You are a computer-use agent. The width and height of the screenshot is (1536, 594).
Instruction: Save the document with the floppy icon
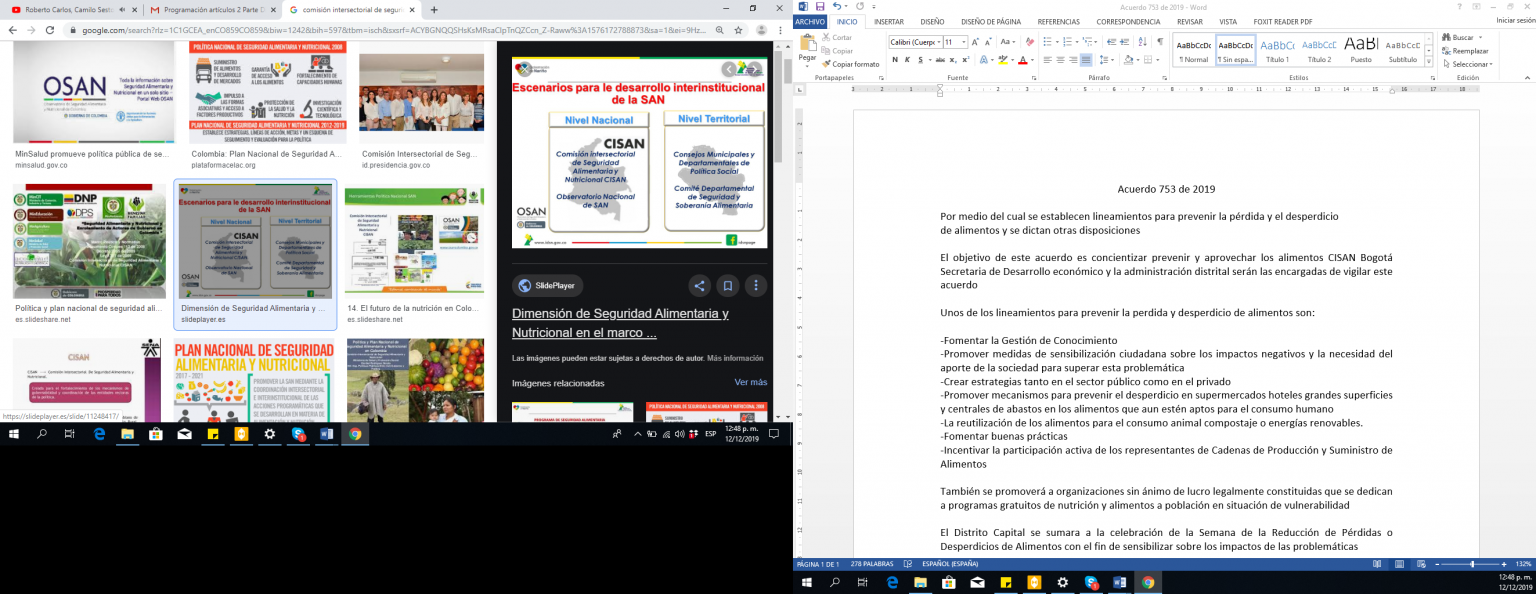[x=820, y=6]
